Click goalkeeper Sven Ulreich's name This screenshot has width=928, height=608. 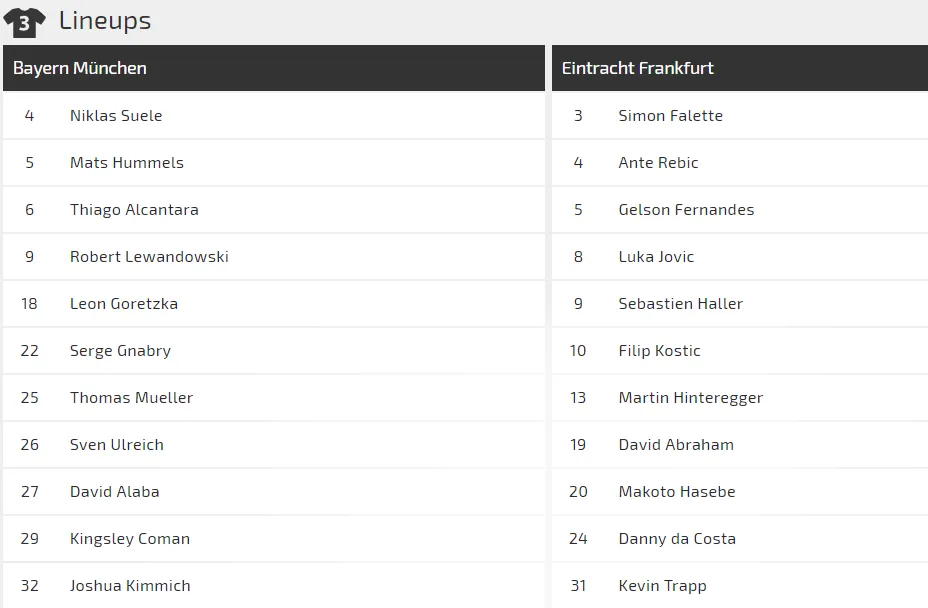click(117, 445)
